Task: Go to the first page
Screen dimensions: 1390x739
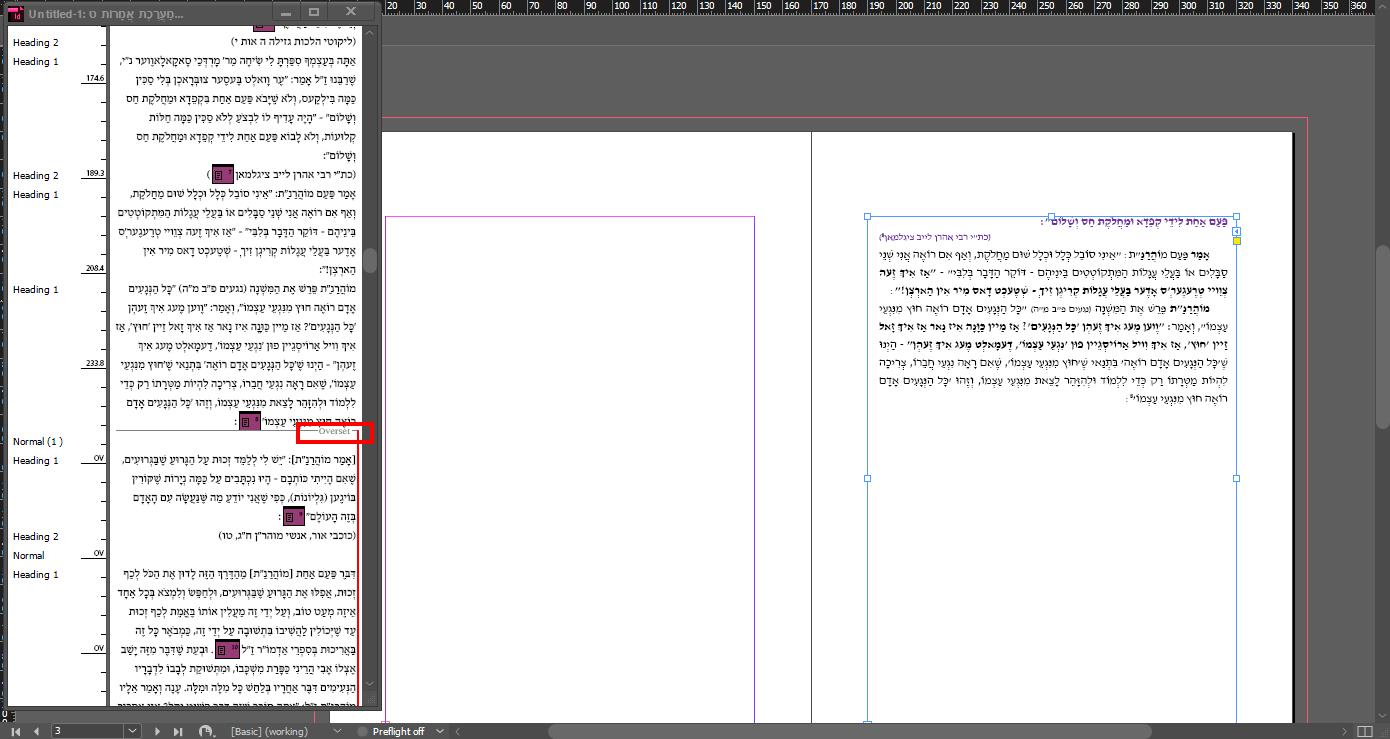Action: (x=16, y=731)
